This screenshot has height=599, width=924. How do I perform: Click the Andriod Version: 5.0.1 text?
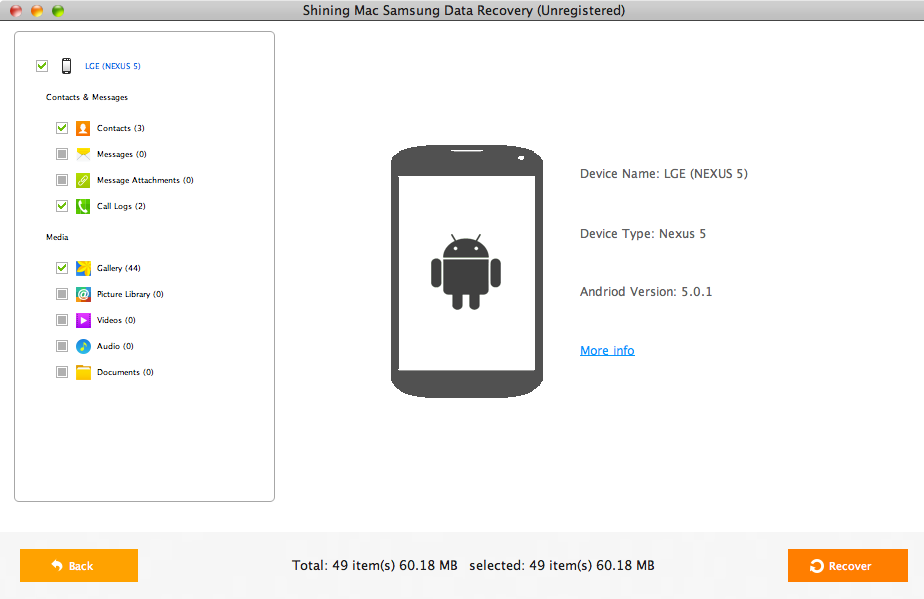point(646,291)
